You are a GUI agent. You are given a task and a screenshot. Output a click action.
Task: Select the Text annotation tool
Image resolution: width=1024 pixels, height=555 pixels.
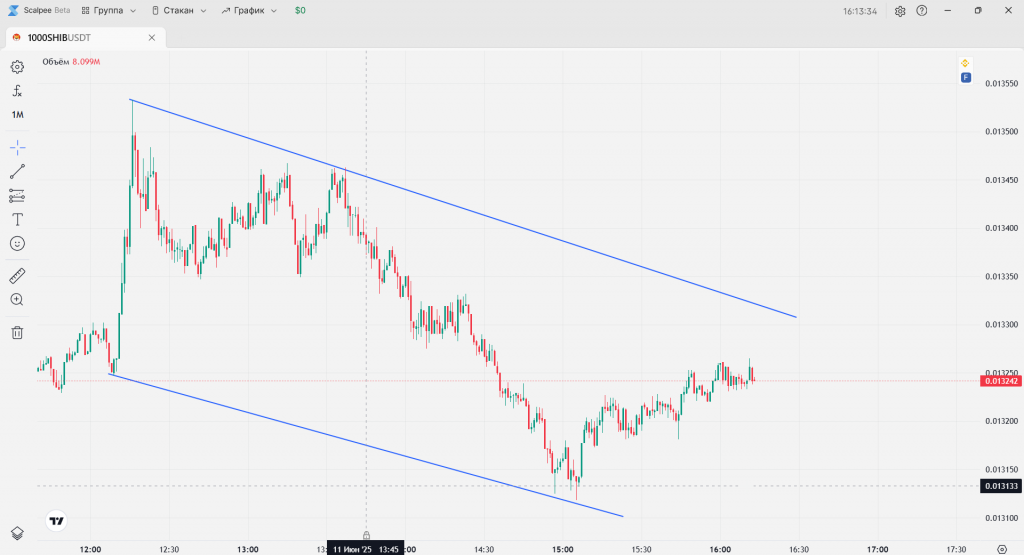(17, 219)
